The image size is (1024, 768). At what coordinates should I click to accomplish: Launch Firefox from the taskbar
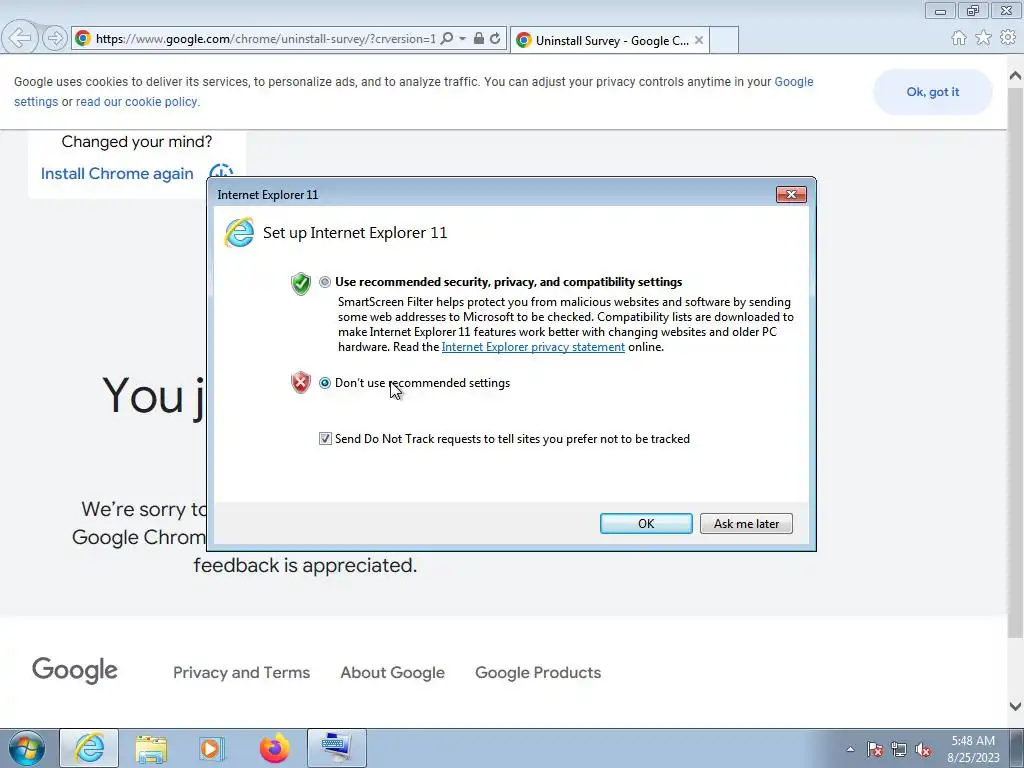tap(274, 748)
